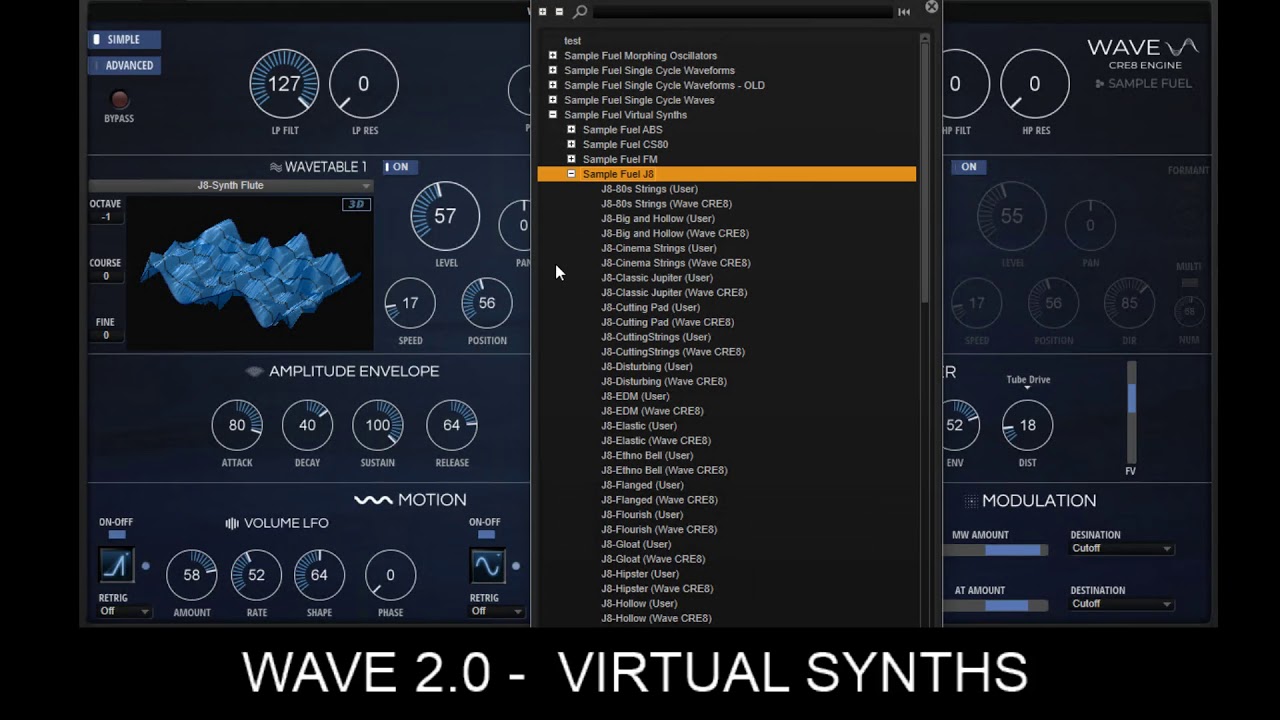Toggle the second LFO ON-OFF switch
Viewport: 1280px width, 720px height.
point(486,535)
